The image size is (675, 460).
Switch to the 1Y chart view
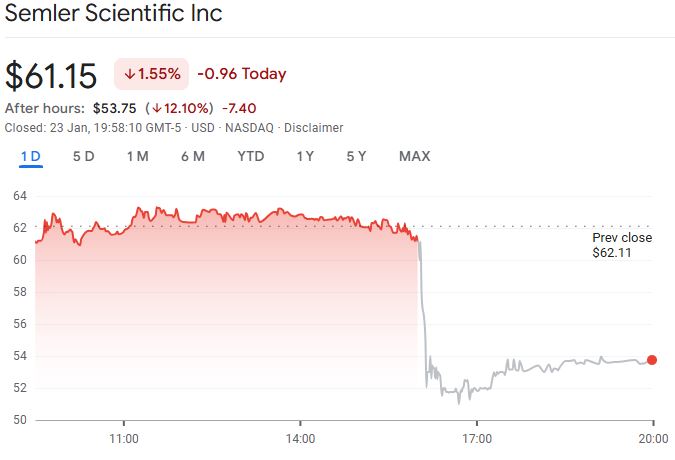305,156
